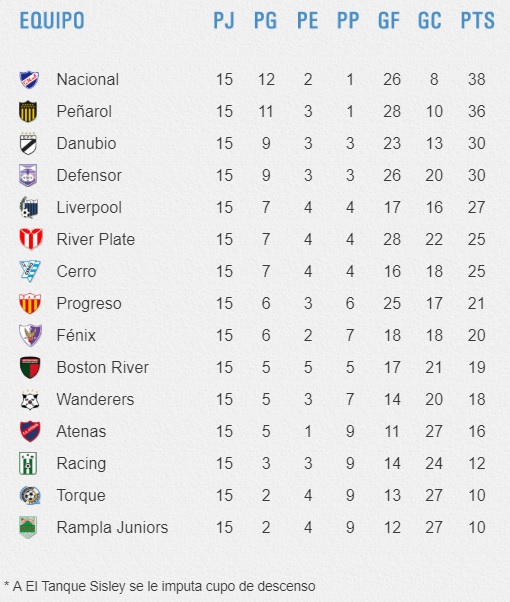
Task: Click the Peñarol yellow-black striped crest
Action: click(x=28, y=111)
